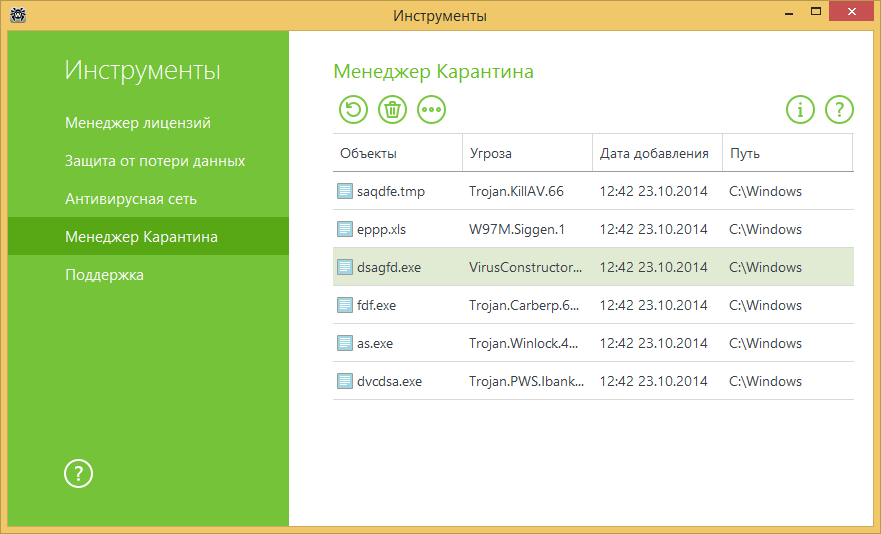
Task: Select the as.exe file name
Action: (375, 343)
